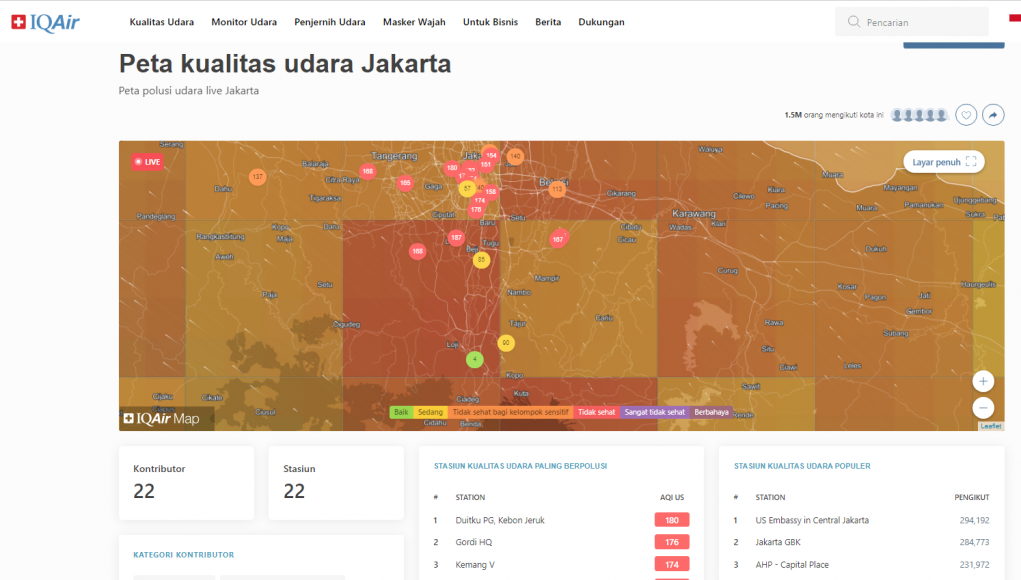Viewport: 1021px width, 580px height.
Task: Click the share arrow icon
Action: 993,115
